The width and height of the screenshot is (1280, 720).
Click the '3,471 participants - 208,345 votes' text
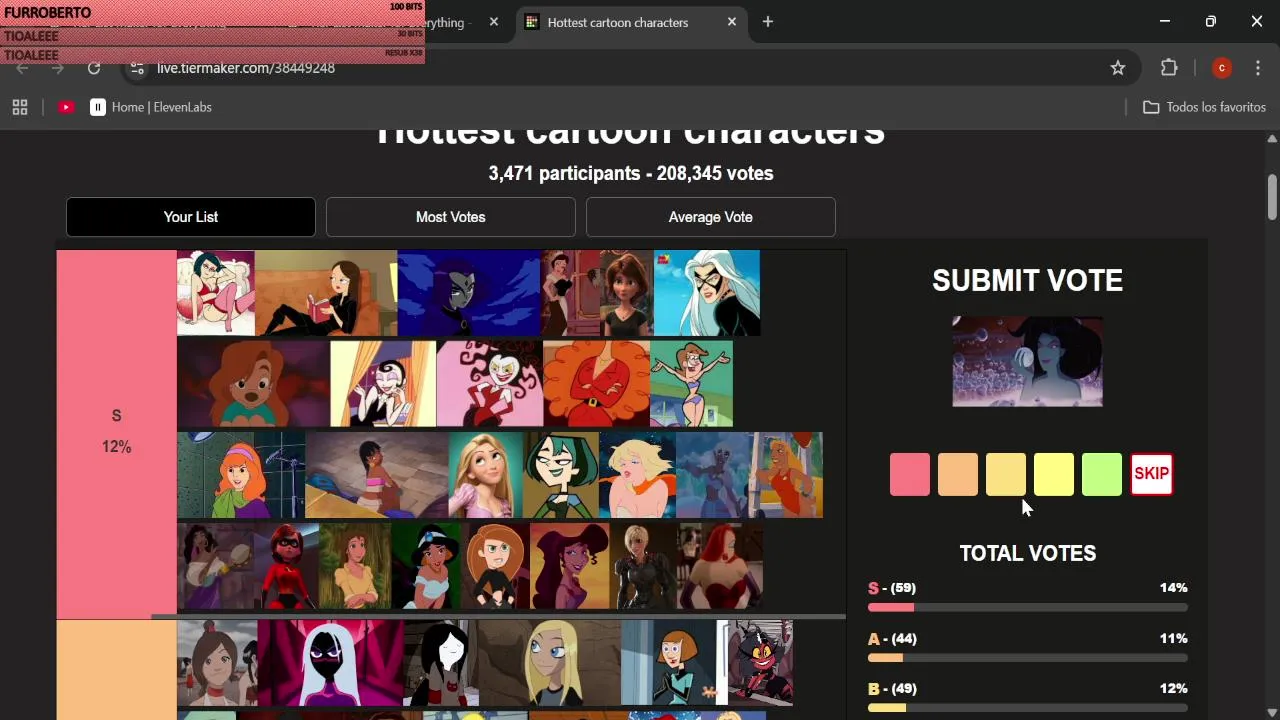pyautogui.click(x=631, y=173)
